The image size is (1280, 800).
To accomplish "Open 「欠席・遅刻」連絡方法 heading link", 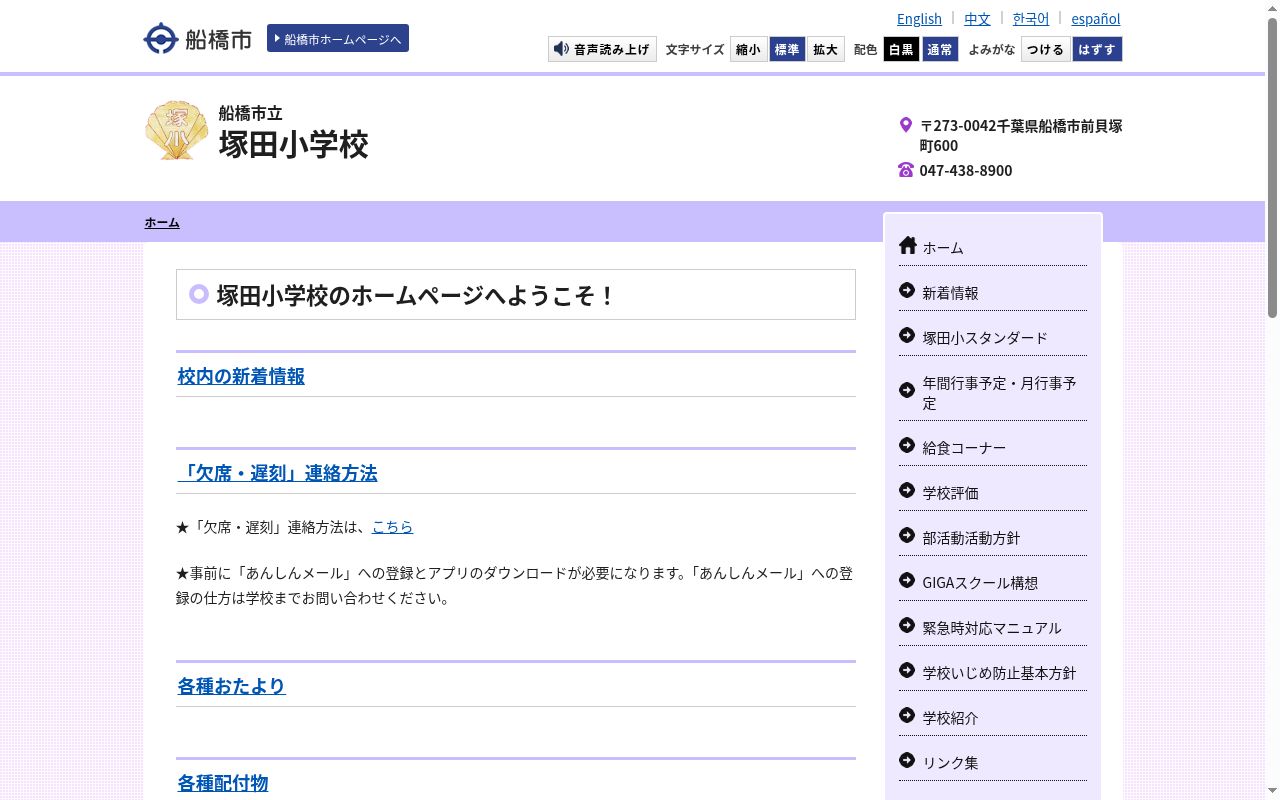I will (277, 473).
